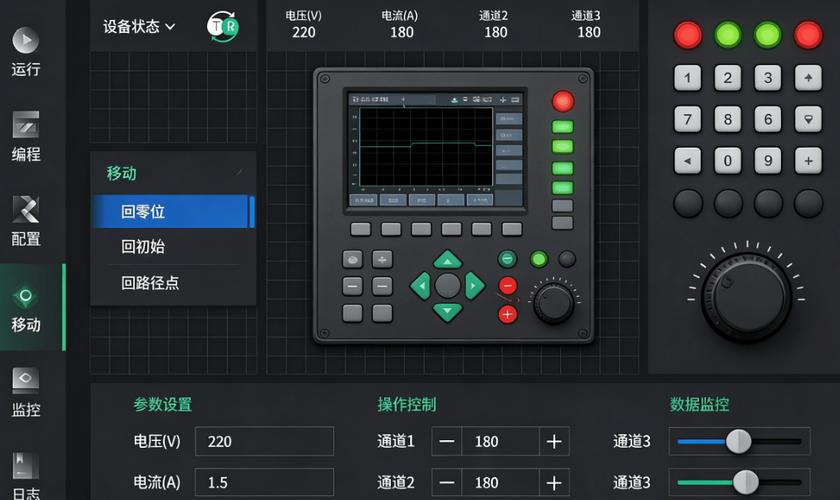Toggle the red round button beside device screen
Viewport: 840px width, 500px height.
[x=562, y=101]
